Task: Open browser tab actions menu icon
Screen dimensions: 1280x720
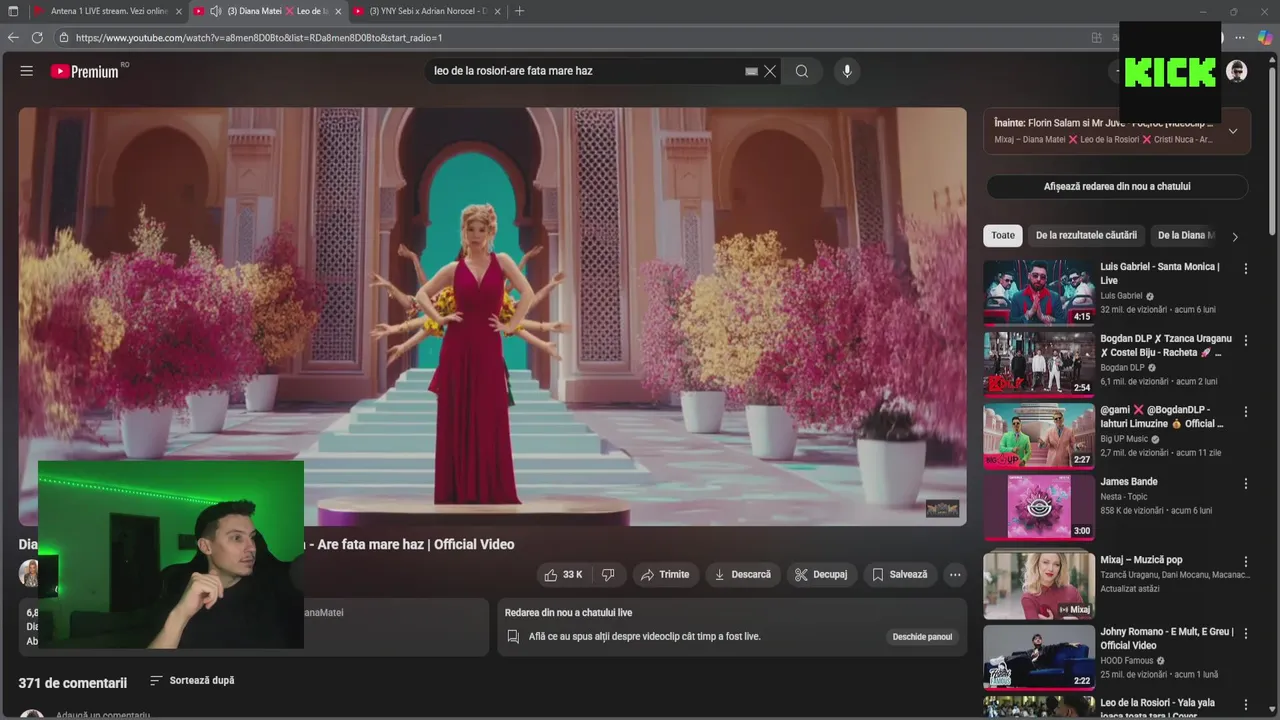Action: point(13,11)
